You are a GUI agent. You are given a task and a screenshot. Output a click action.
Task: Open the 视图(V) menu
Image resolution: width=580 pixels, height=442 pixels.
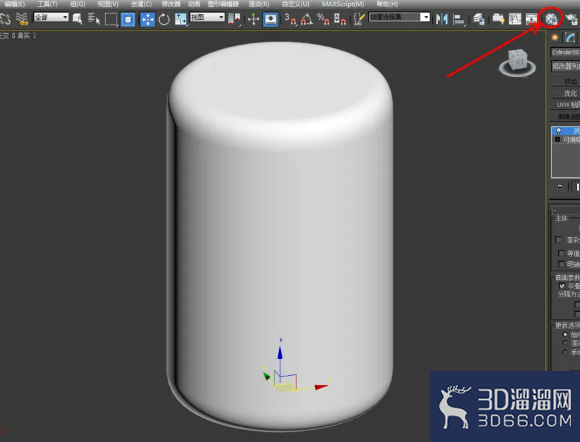tap(108, 4)
